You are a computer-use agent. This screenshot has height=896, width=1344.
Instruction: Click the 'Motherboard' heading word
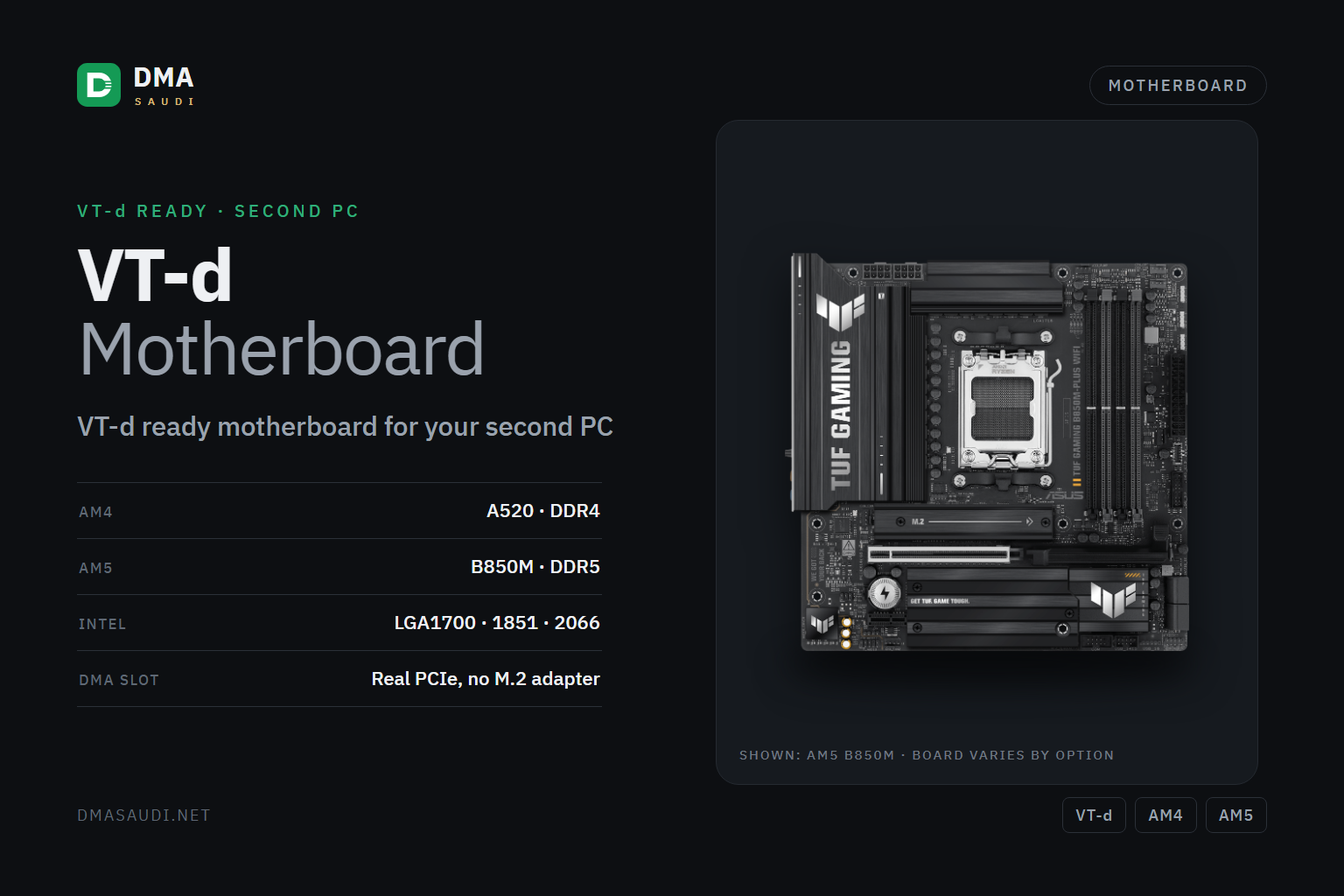(x=281, y=348)
